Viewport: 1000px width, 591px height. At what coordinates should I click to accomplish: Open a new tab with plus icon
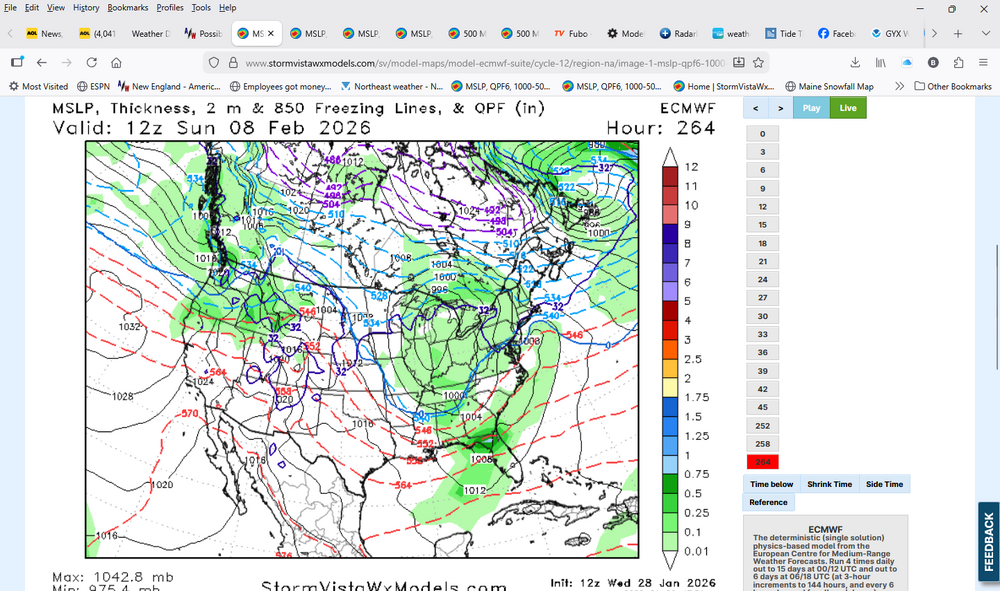[957, 33]
